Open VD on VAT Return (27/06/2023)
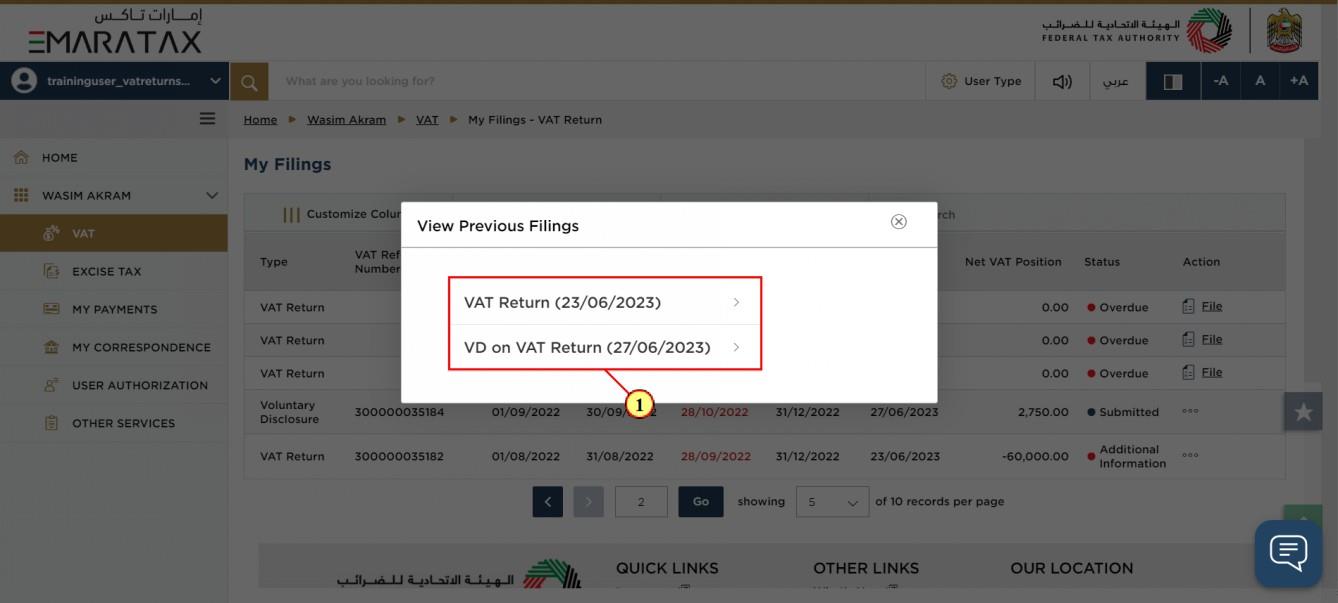 coord(605,347)
